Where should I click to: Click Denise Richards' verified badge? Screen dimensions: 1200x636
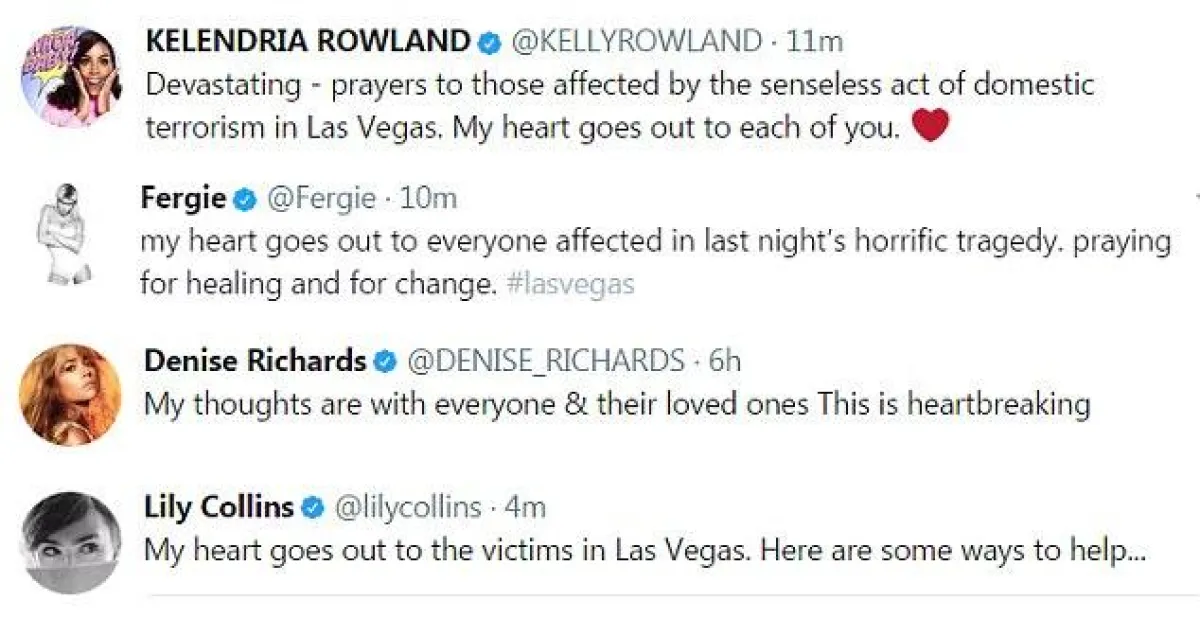(384, 361)
